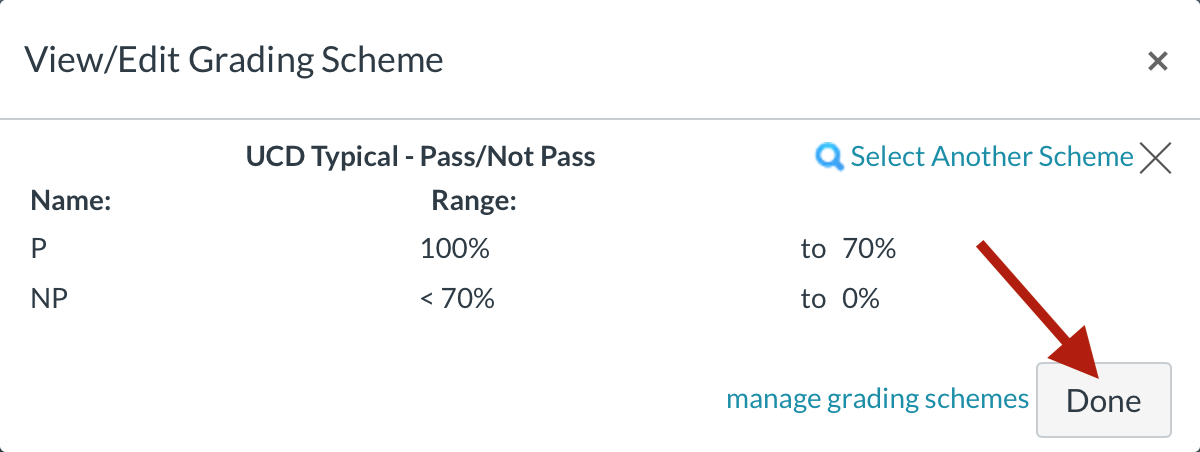Close the View/Edit Grading Scheme dialog
This screenshot has width=1200, height=452.
coord(1157,62)
